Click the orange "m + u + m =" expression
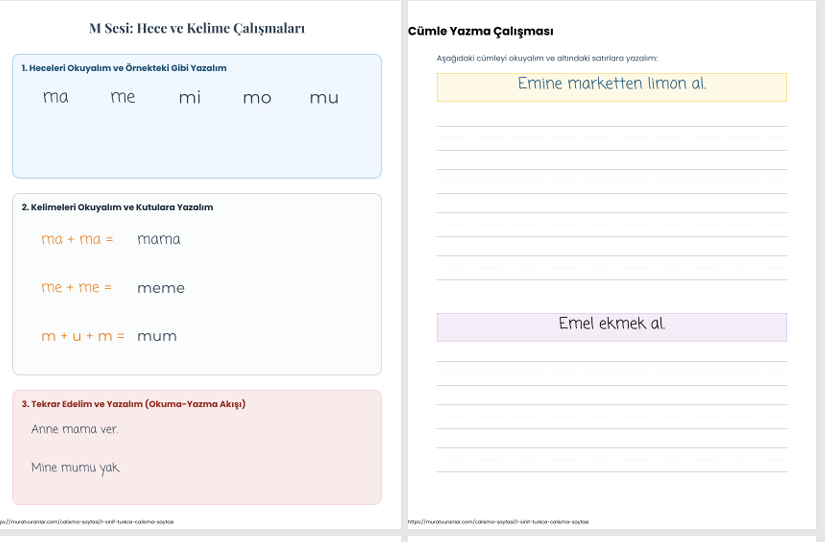This screenshot has height=542, width=825. [83, 336]
